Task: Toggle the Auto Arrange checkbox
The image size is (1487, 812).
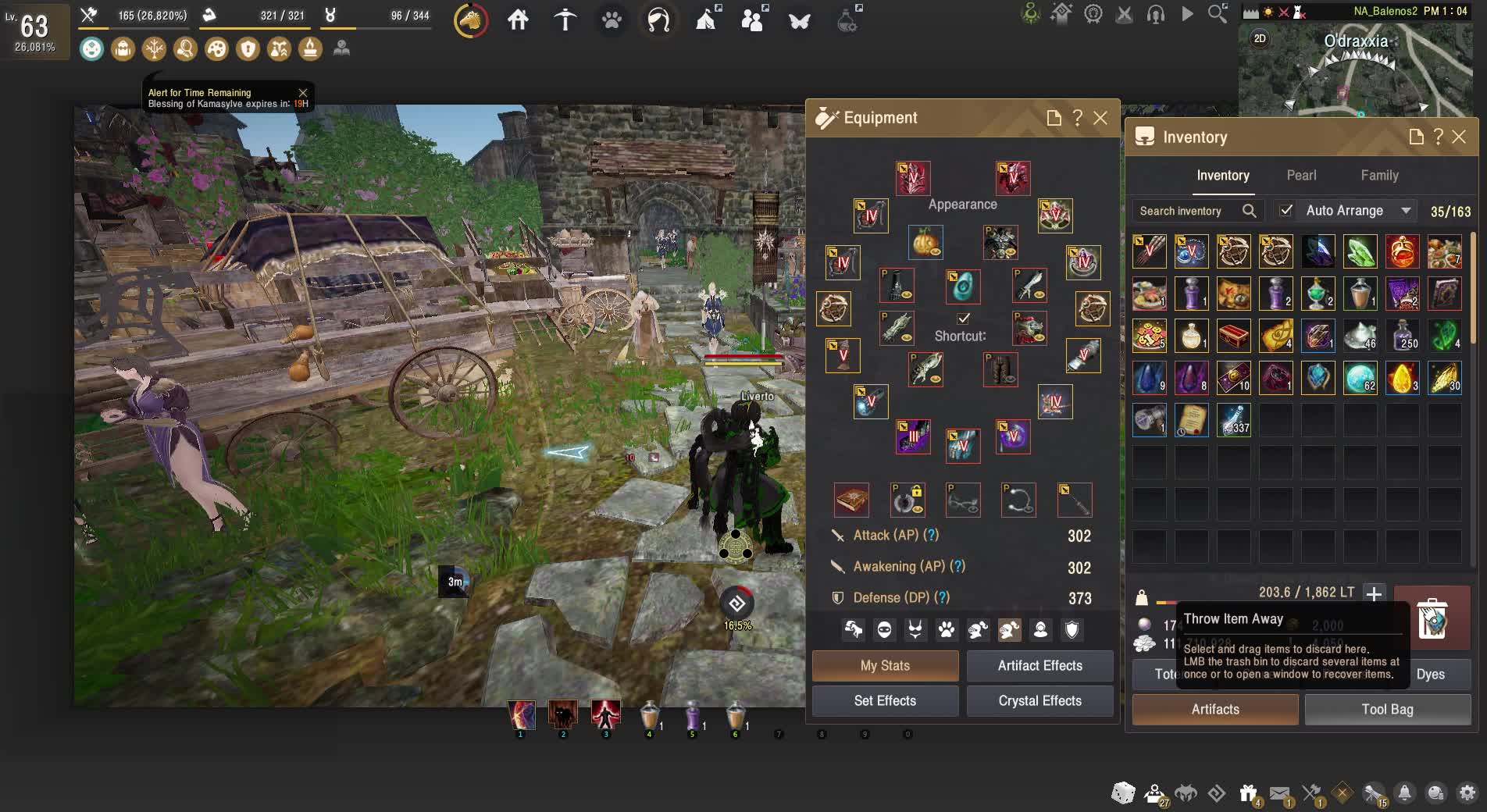Action: (x=1286, y=211)
